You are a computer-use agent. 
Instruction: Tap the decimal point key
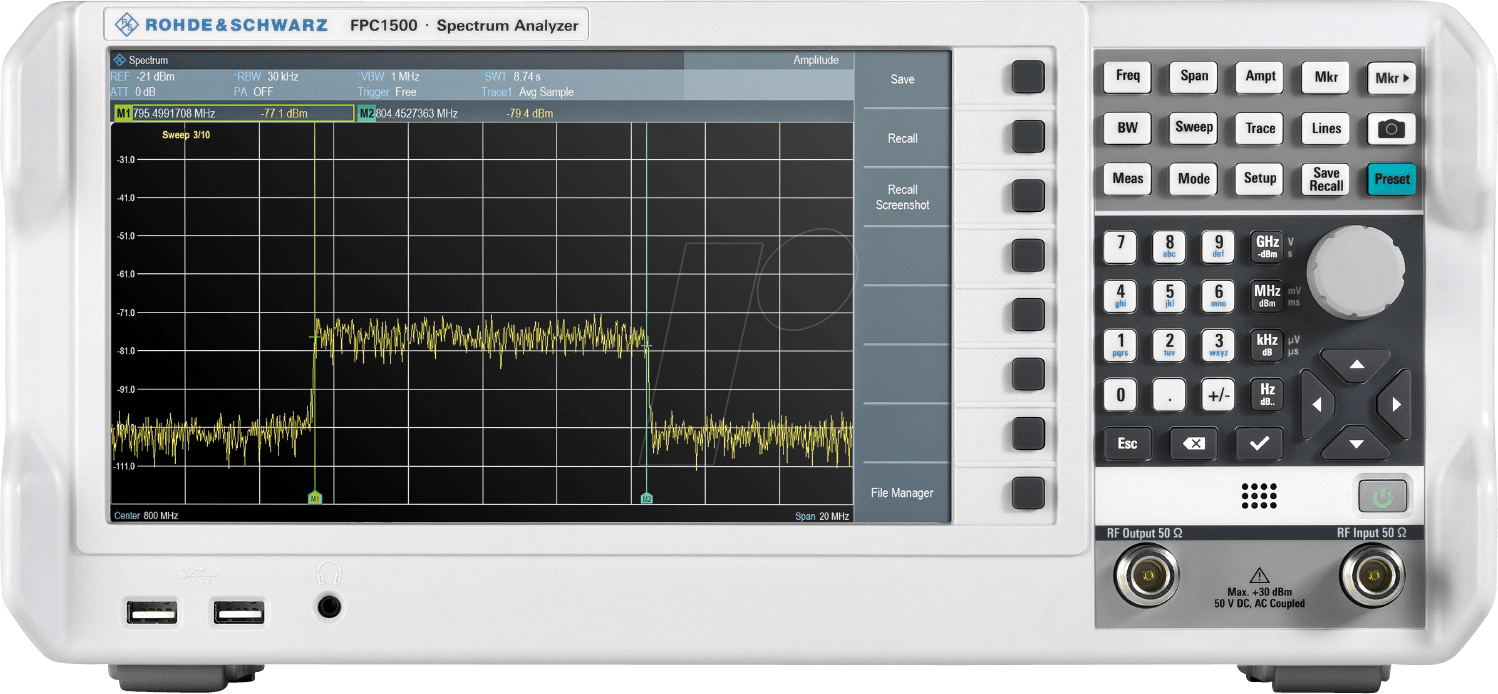[x=1169, y=394]
